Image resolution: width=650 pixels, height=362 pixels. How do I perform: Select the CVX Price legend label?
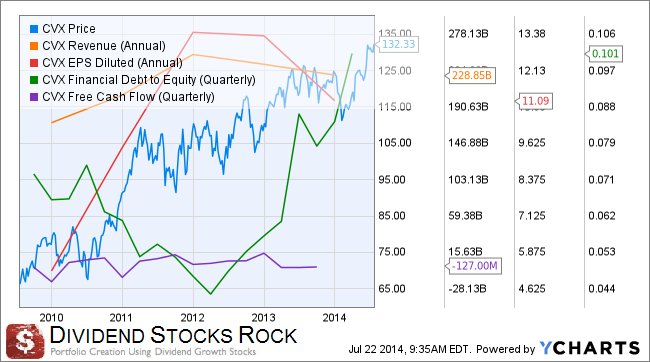point(69,29)
